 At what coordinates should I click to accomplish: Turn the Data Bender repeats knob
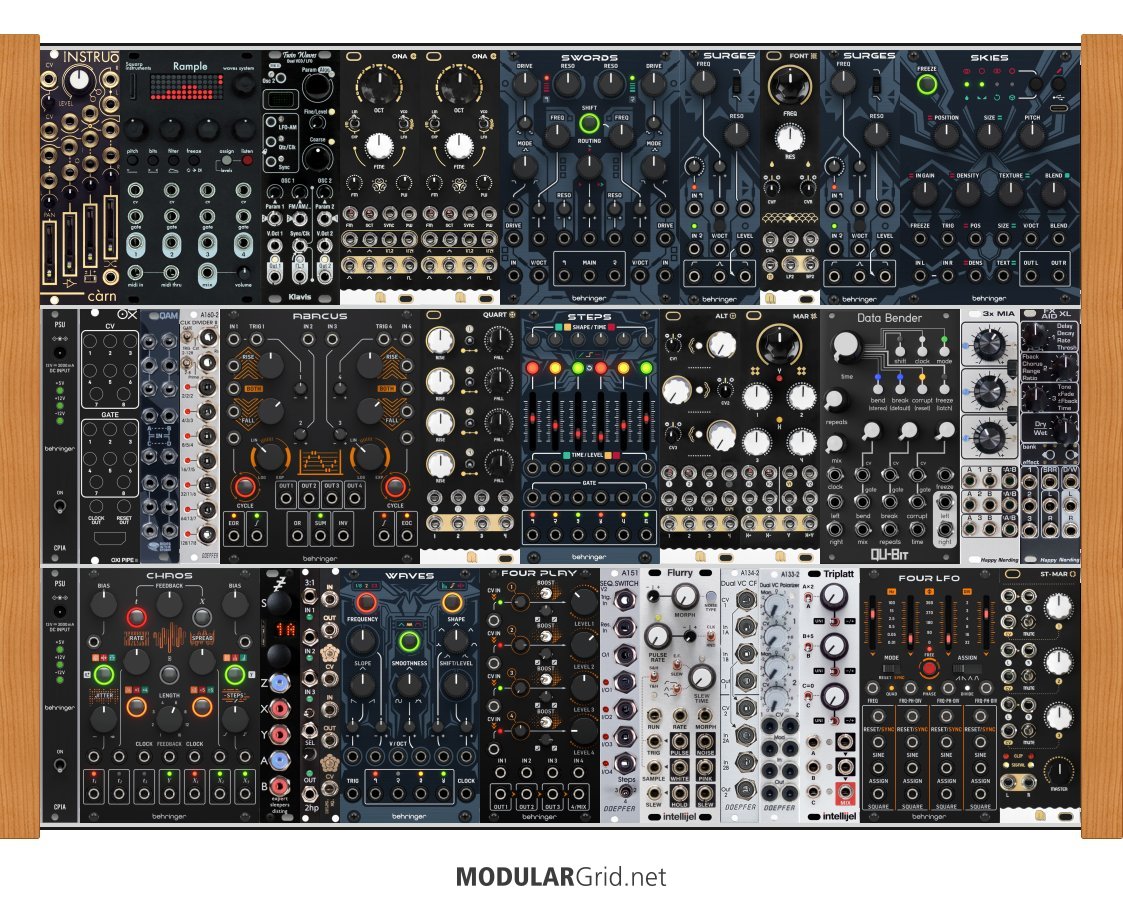[x=835, y=400]
